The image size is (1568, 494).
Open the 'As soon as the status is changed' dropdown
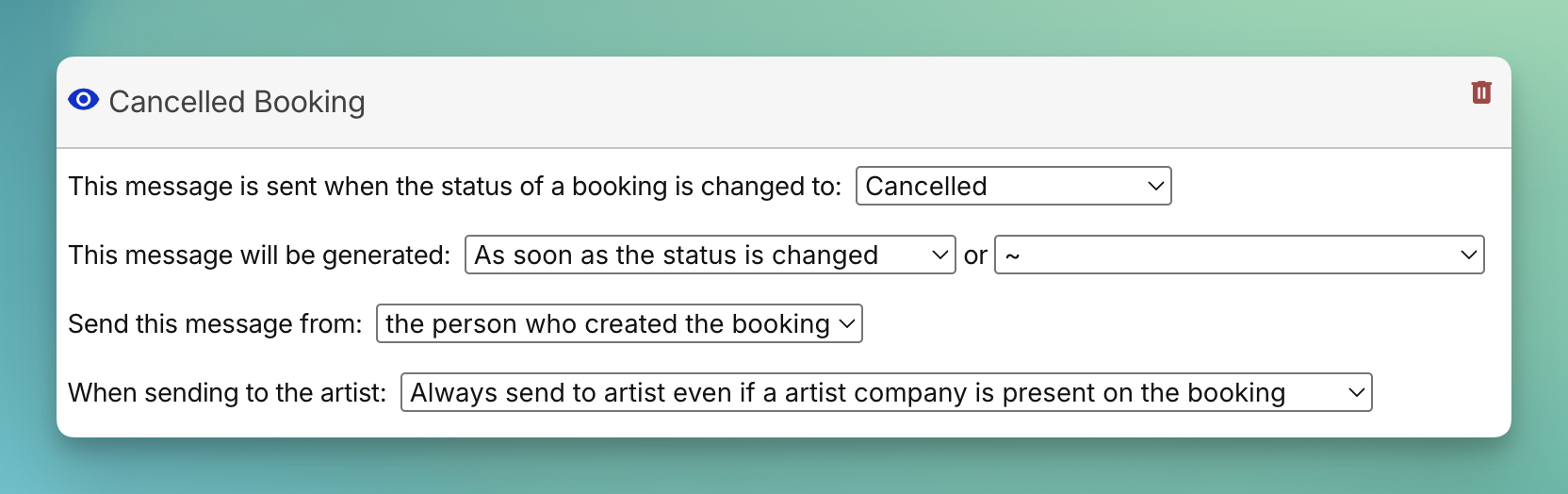pyautogui.click(x=710, y=255)
